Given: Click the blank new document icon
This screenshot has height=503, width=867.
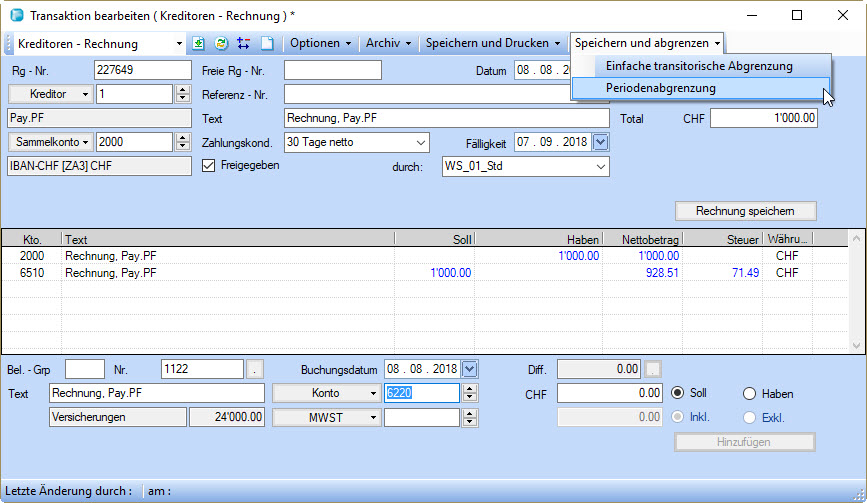Looking at the screenshot, I should (x=266, y=44).
